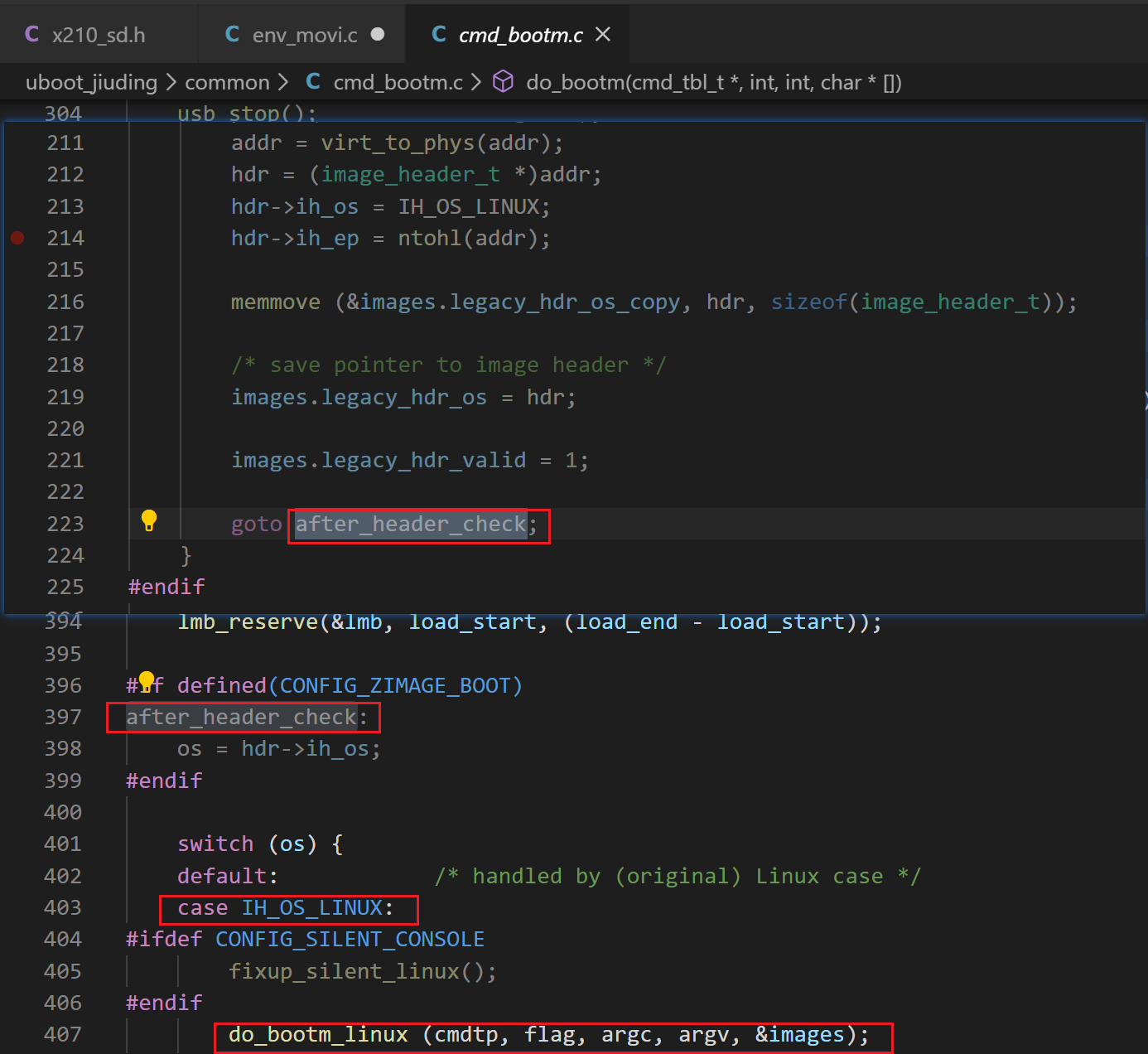Click #endif on line 225

coord(166,587)
